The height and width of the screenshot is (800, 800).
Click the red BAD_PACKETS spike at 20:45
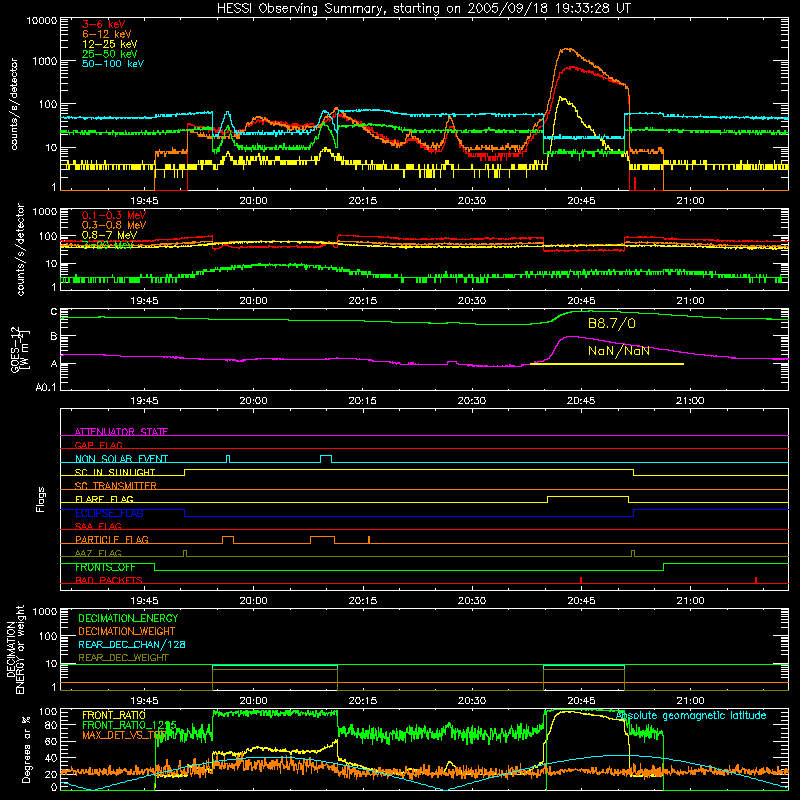pyautogui.click(x=581, y=580)
